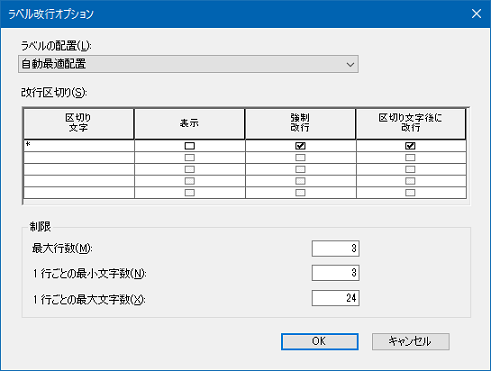Screen dimensions: 491x371
Task: Close the ラベル改行オプション dialog
Action: (476, 14)
